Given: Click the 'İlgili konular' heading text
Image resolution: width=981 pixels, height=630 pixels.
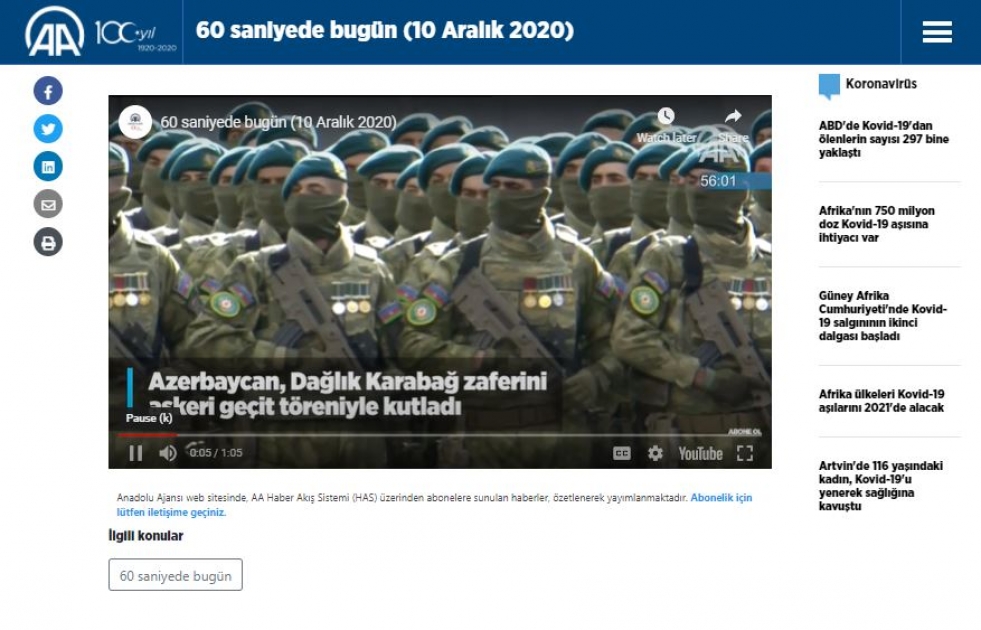Looking at the screenshot, I should pos(146,536).
